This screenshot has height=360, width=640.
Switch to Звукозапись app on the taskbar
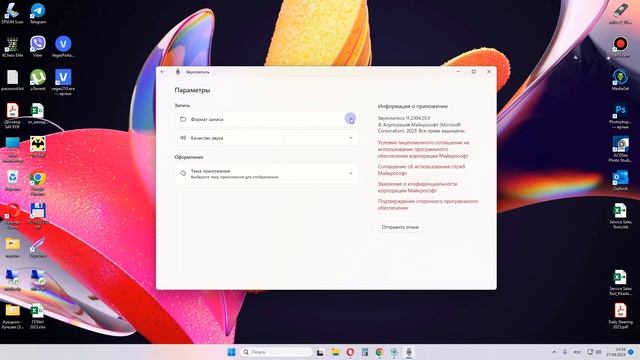click(x=409, y=352)
